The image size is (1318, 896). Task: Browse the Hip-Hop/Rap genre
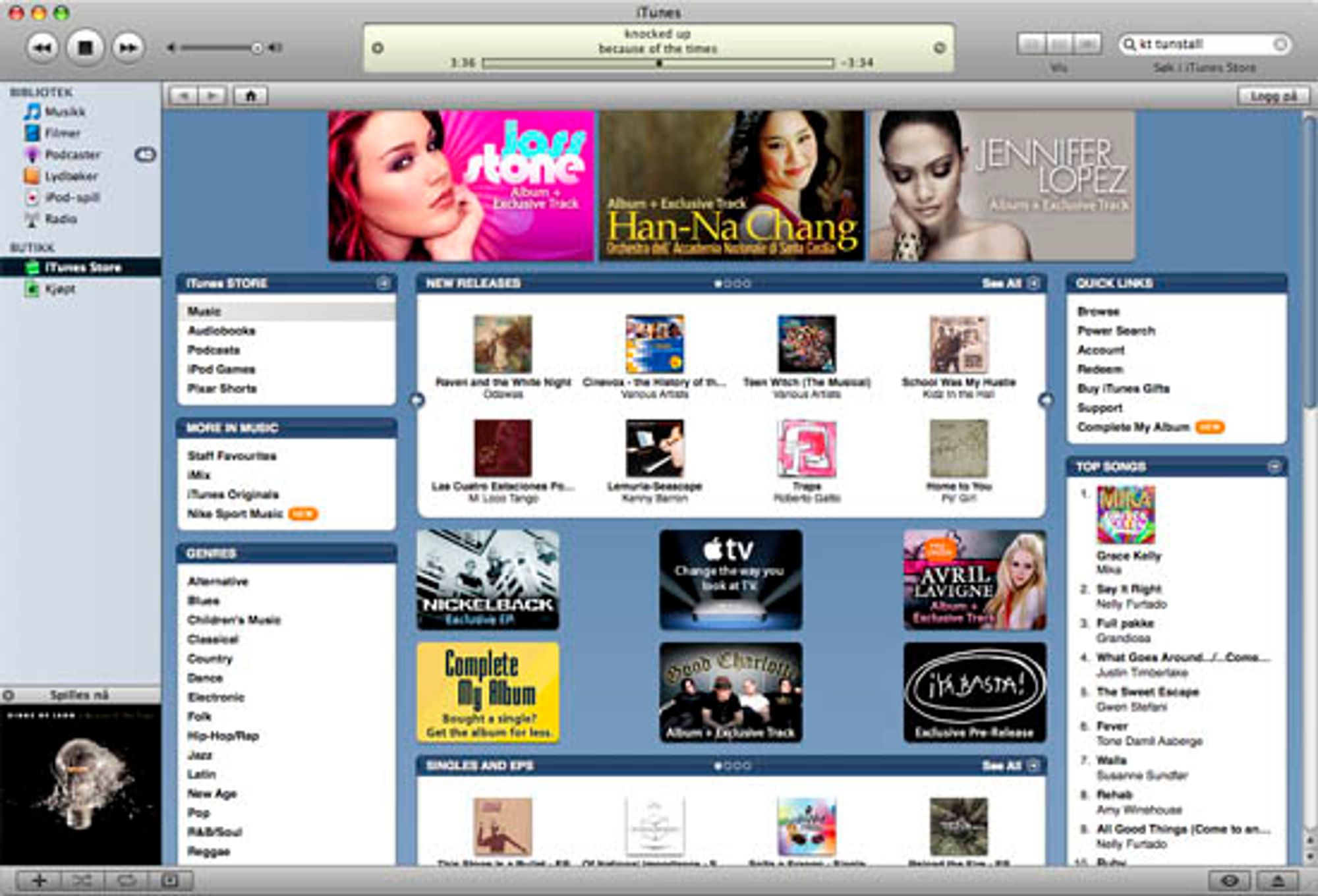223,735
